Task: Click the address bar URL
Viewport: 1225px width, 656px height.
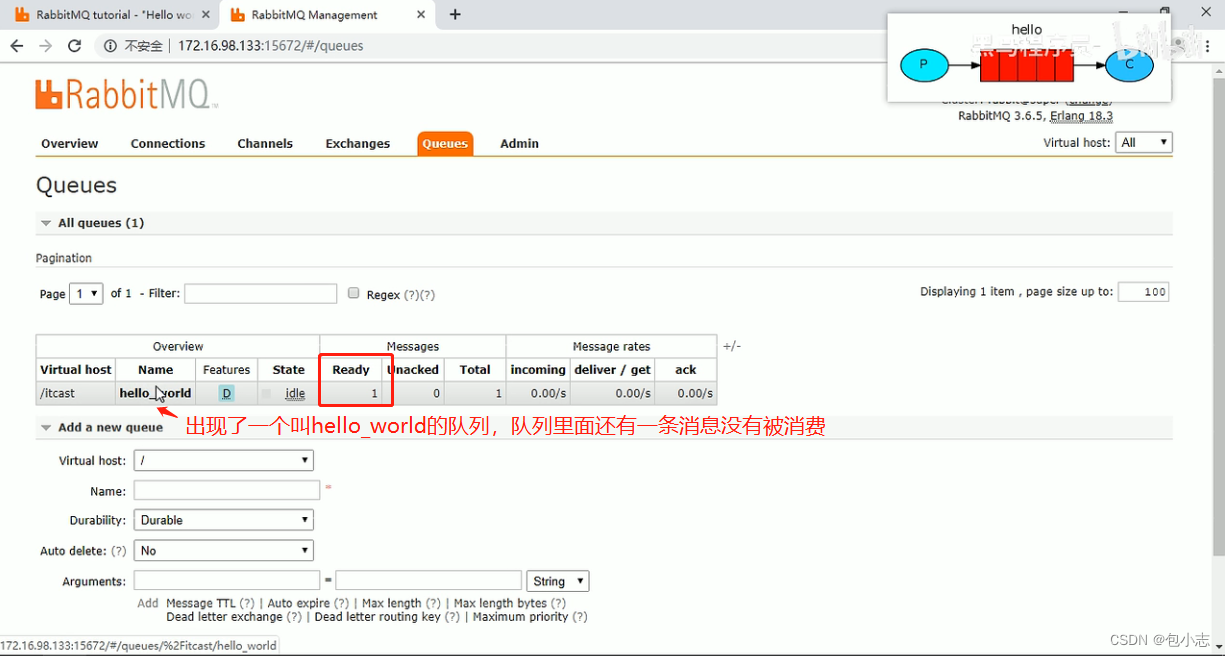Action: click(x=271, y=46)
